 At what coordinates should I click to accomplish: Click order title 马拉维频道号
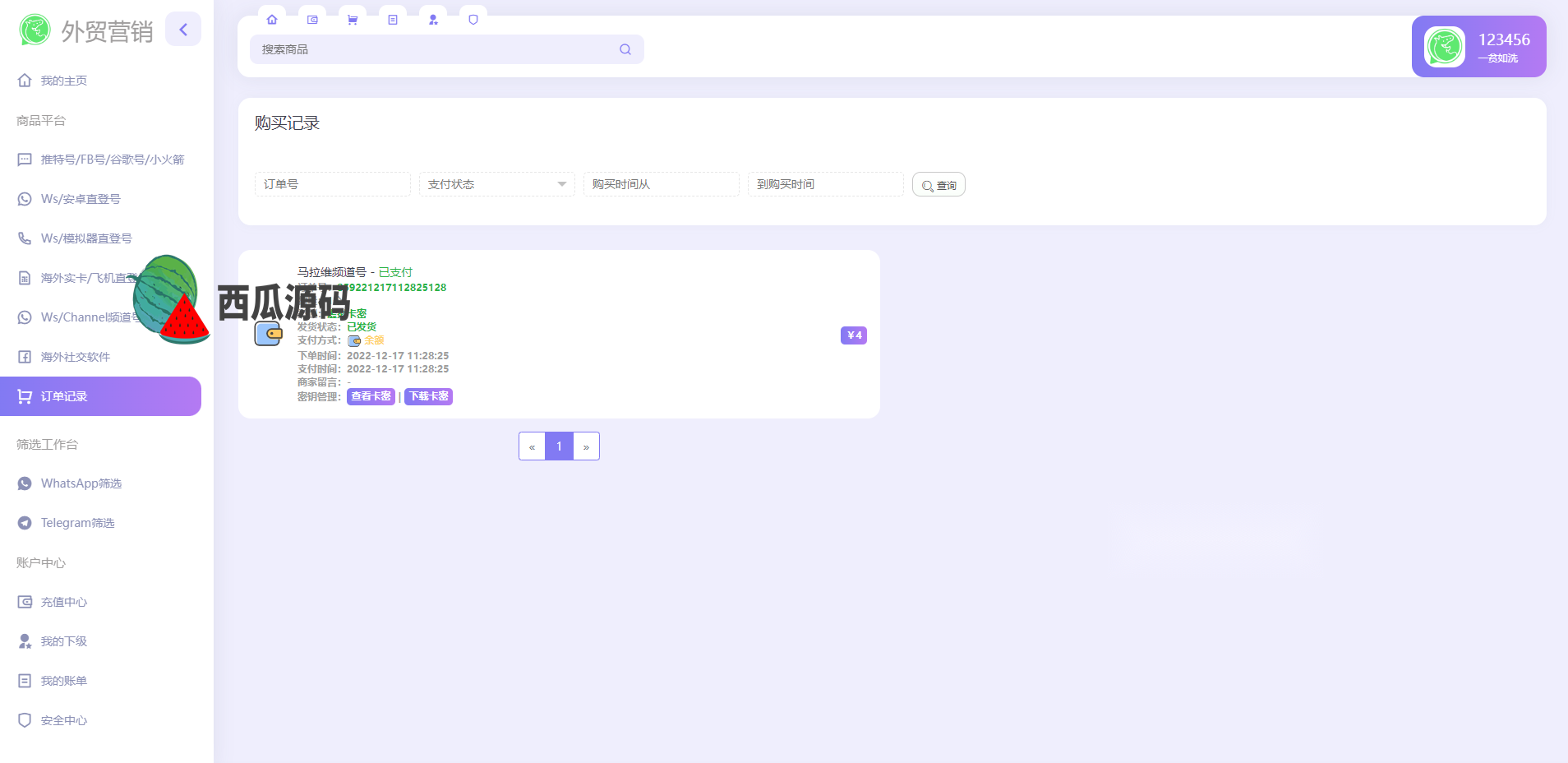pyautogui.click(x=332, y=272)
